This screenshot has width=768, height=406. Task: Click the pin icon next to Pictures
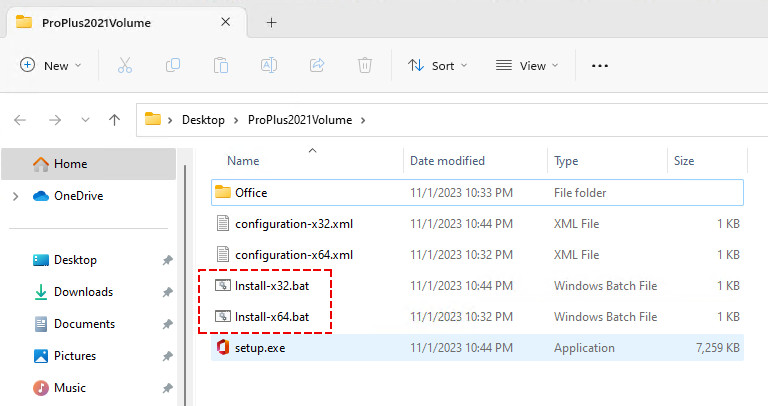[168, 356]
